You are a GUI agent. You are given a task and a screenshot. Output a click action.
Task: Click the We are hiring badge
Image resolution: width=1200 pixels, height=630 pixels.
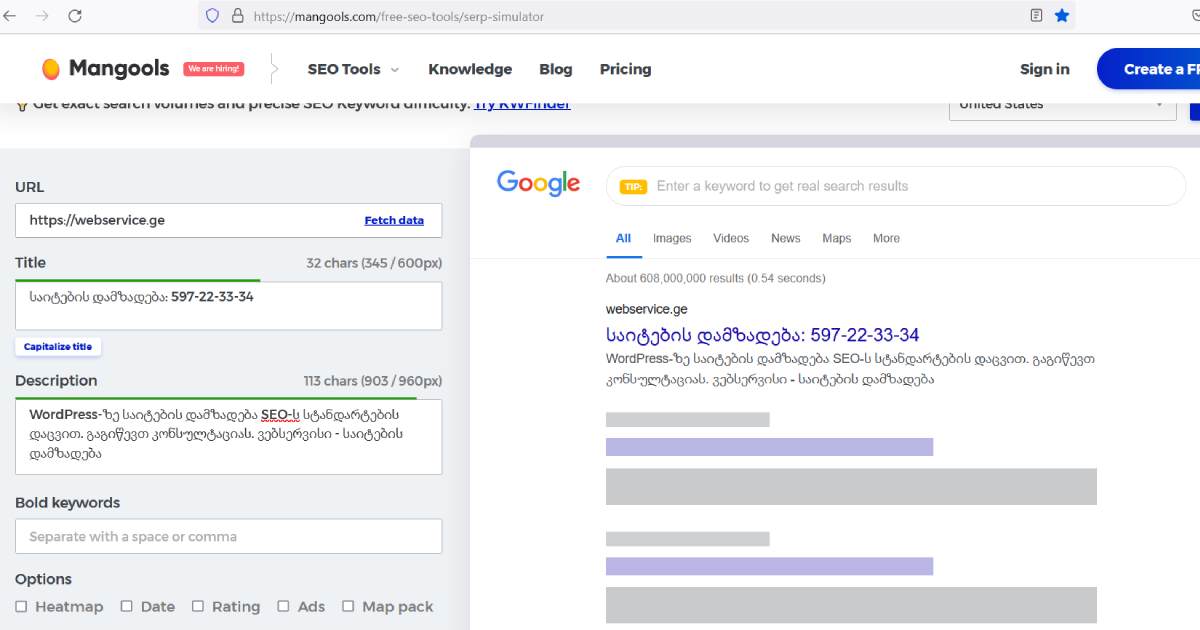pyautogui.click(x=213, y=69)
